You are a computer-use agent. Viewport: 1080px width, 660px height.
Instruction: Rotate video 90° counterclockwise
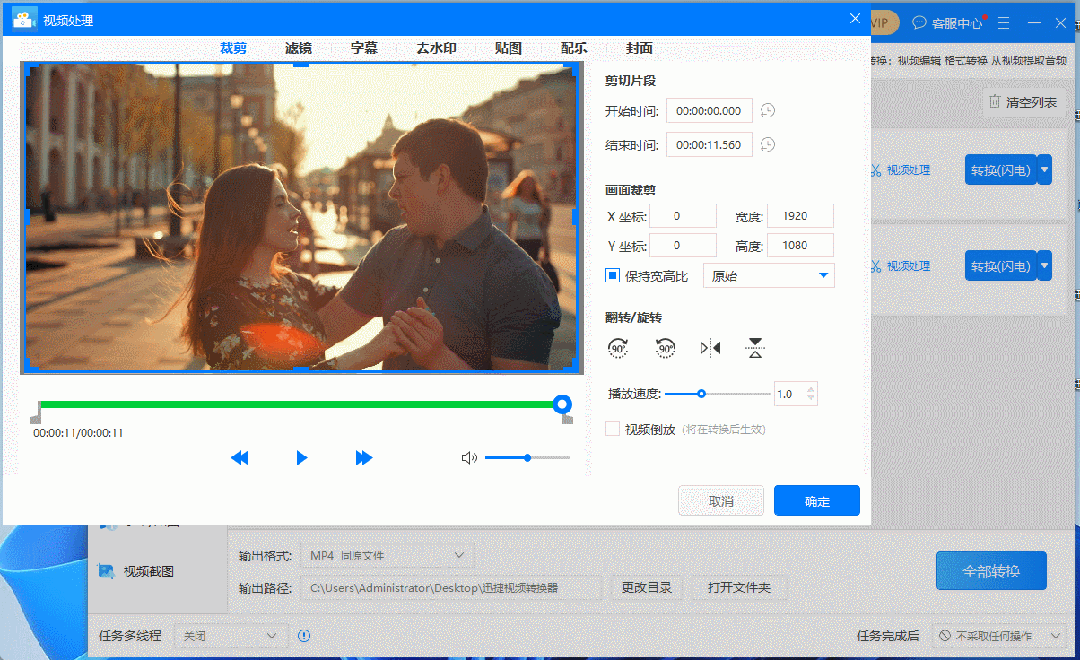pyautogui.click(x=665, y=348)
